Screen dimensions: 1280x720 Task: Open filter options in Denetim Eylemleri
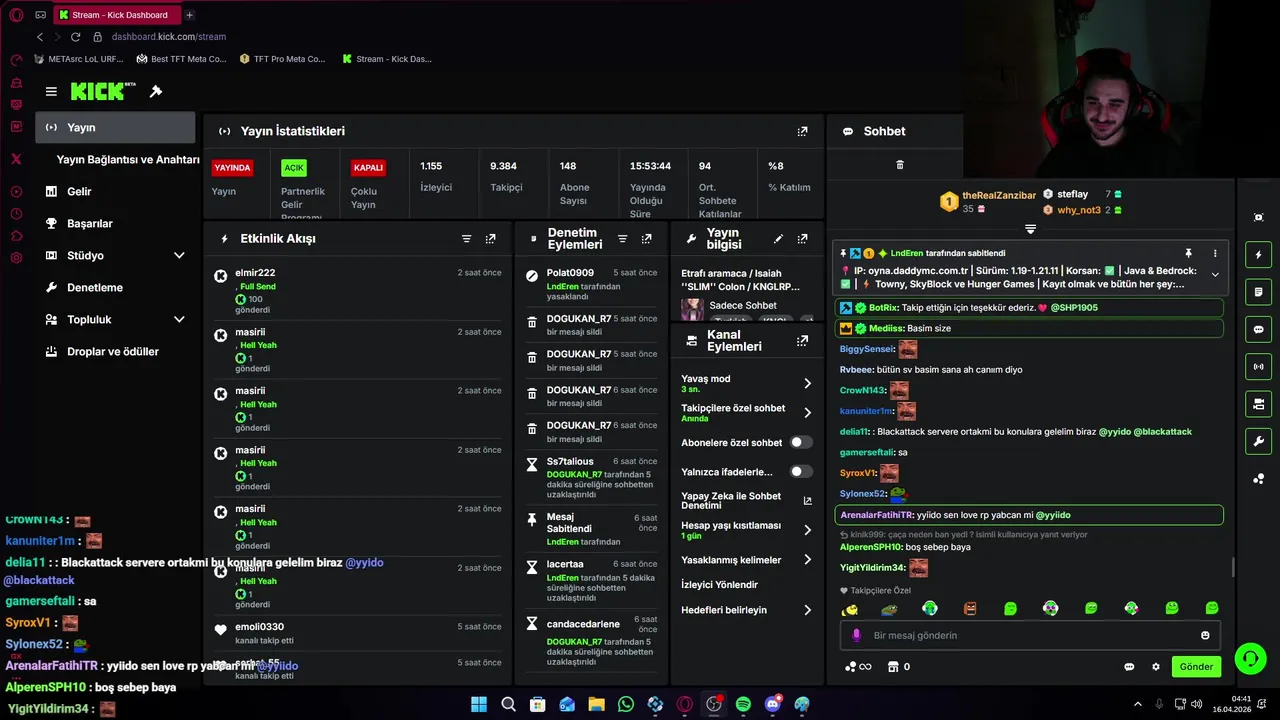622,239
